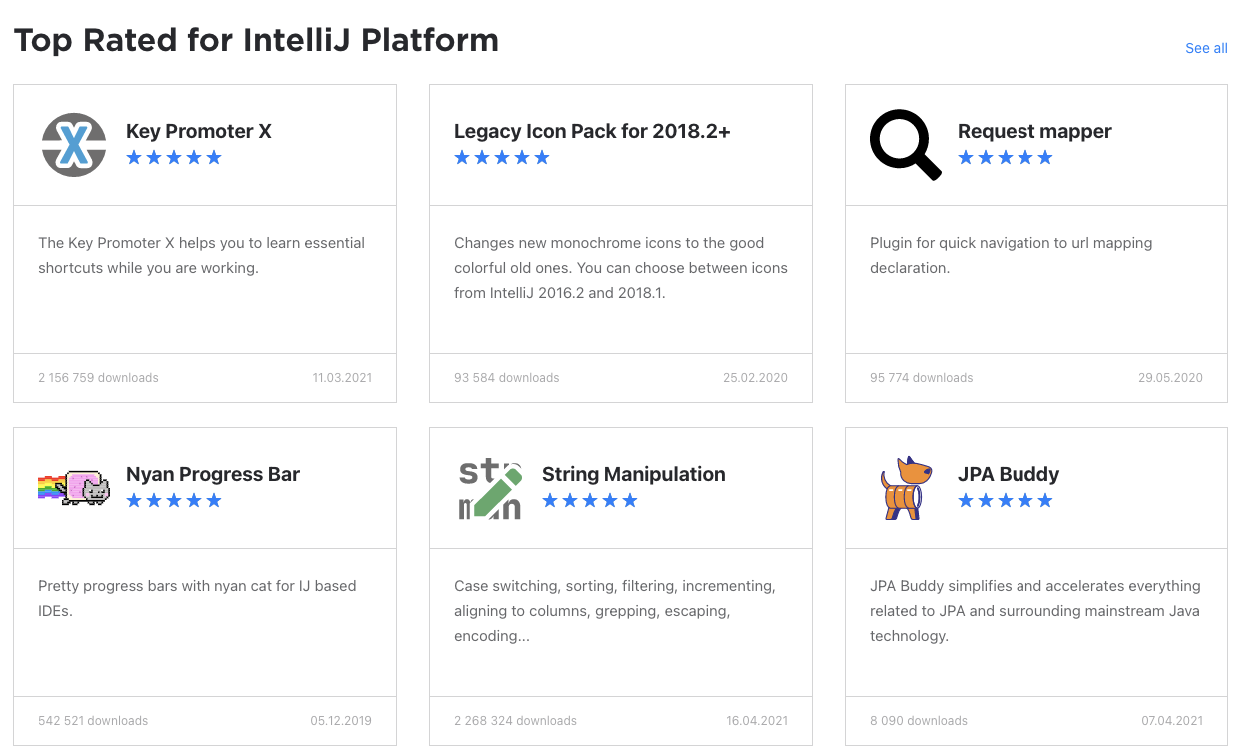Click the star rating under Request mapper
The height and width of the screenshot is (753, 1246).
tap(1006, 157)
